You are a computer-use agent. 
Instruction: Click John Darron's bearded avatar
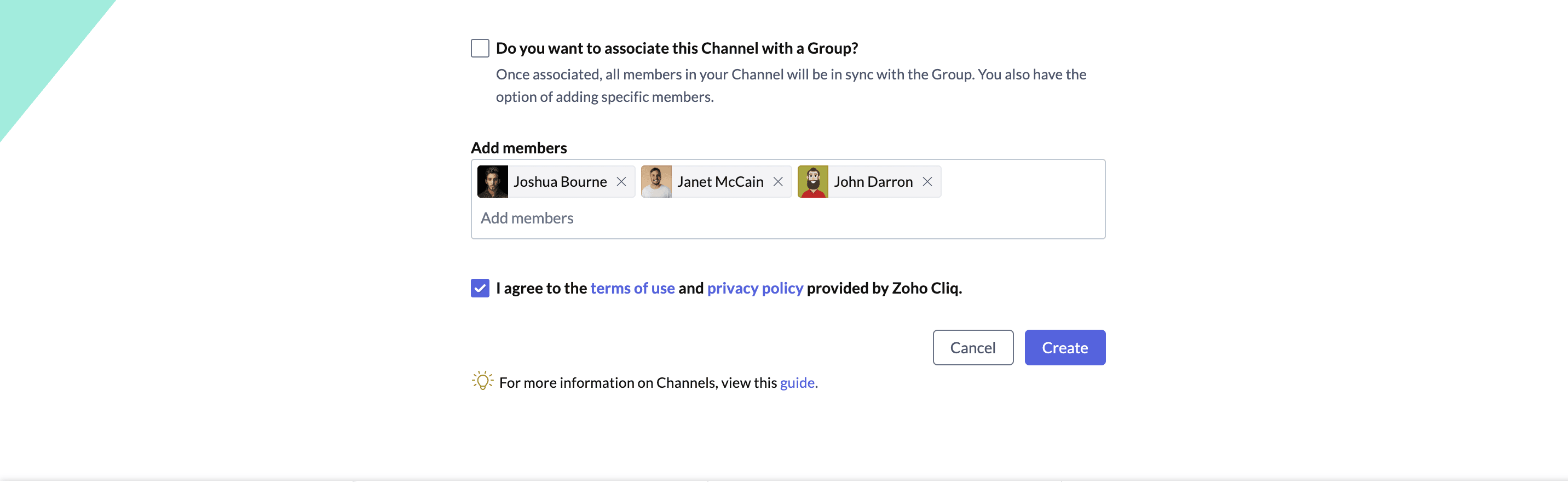pyautogui.click(x=812, y=181)
